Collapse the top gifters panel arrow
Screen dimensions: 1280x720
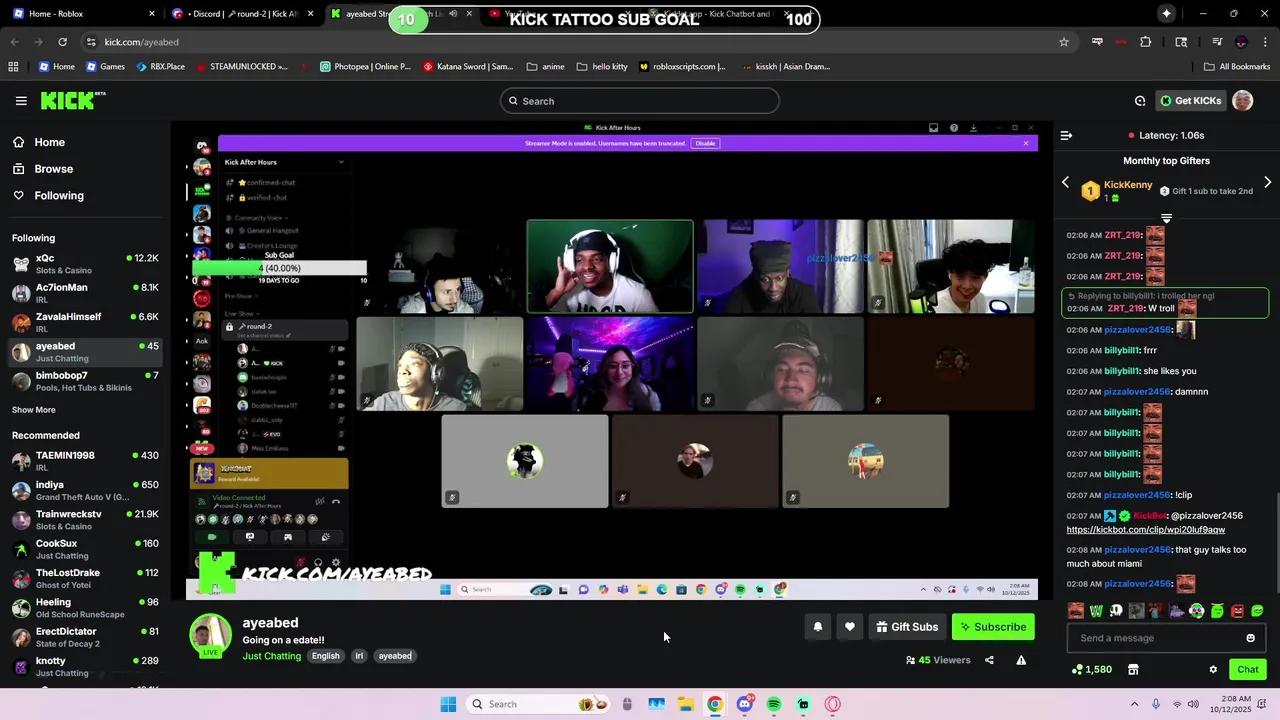click(x=1166, y=218)
